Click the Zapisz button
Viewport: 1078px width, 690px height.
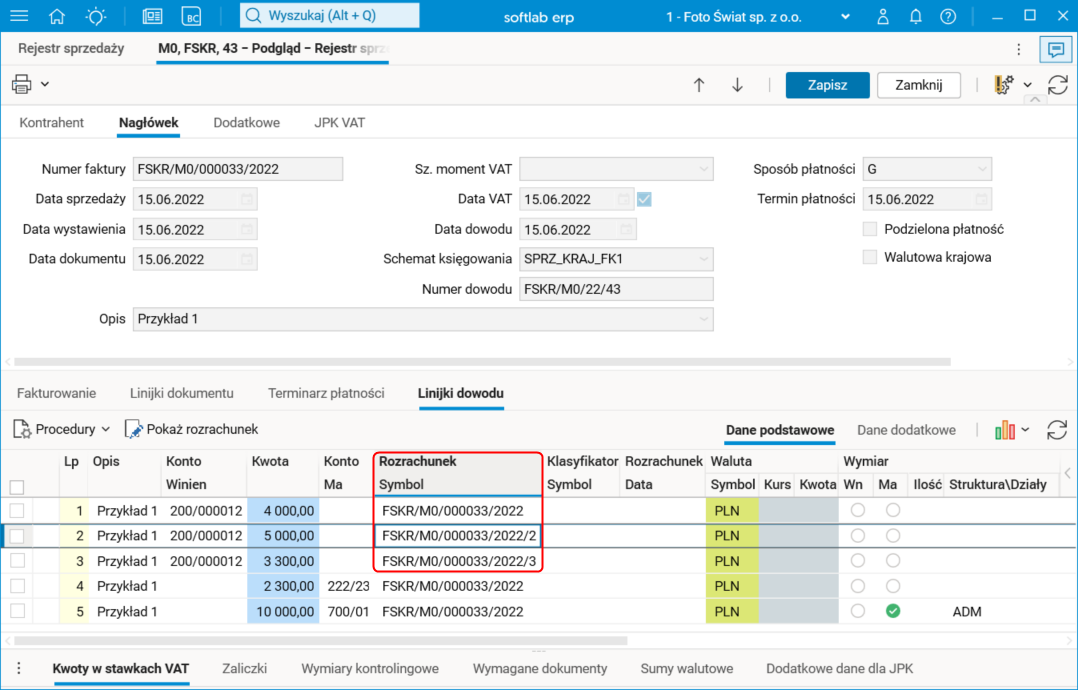point(827,85)
